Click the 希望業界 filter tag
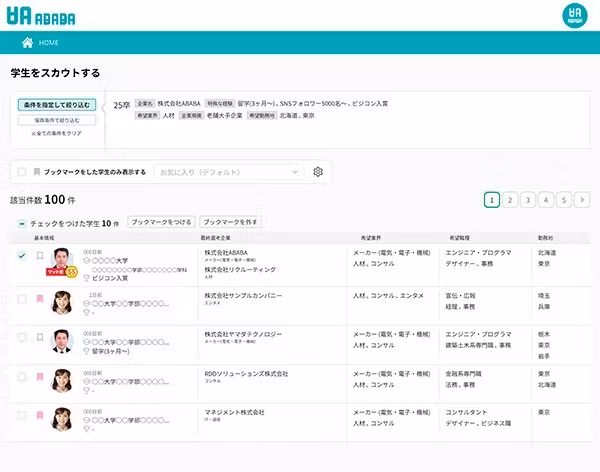This screenshot has width=600, height=472. pos(147,116)
